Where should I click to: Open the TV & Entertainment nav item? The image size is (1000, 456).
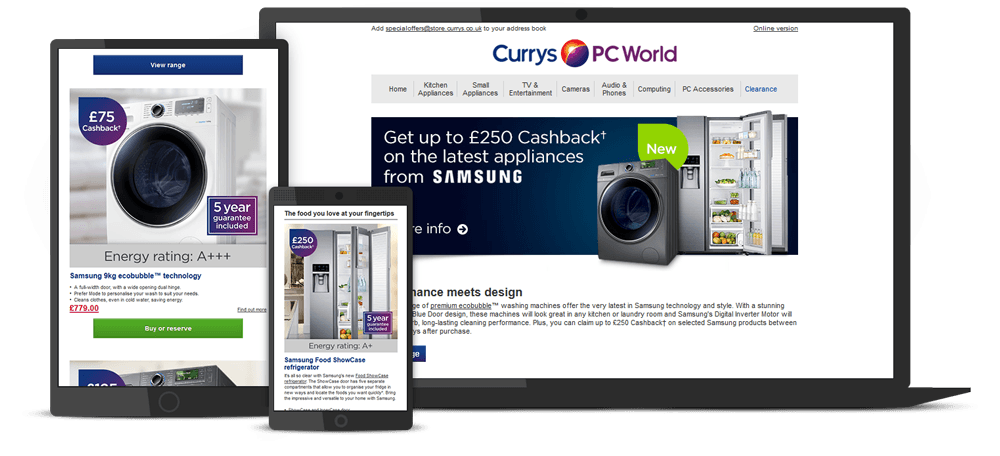(x=530, y=89)
